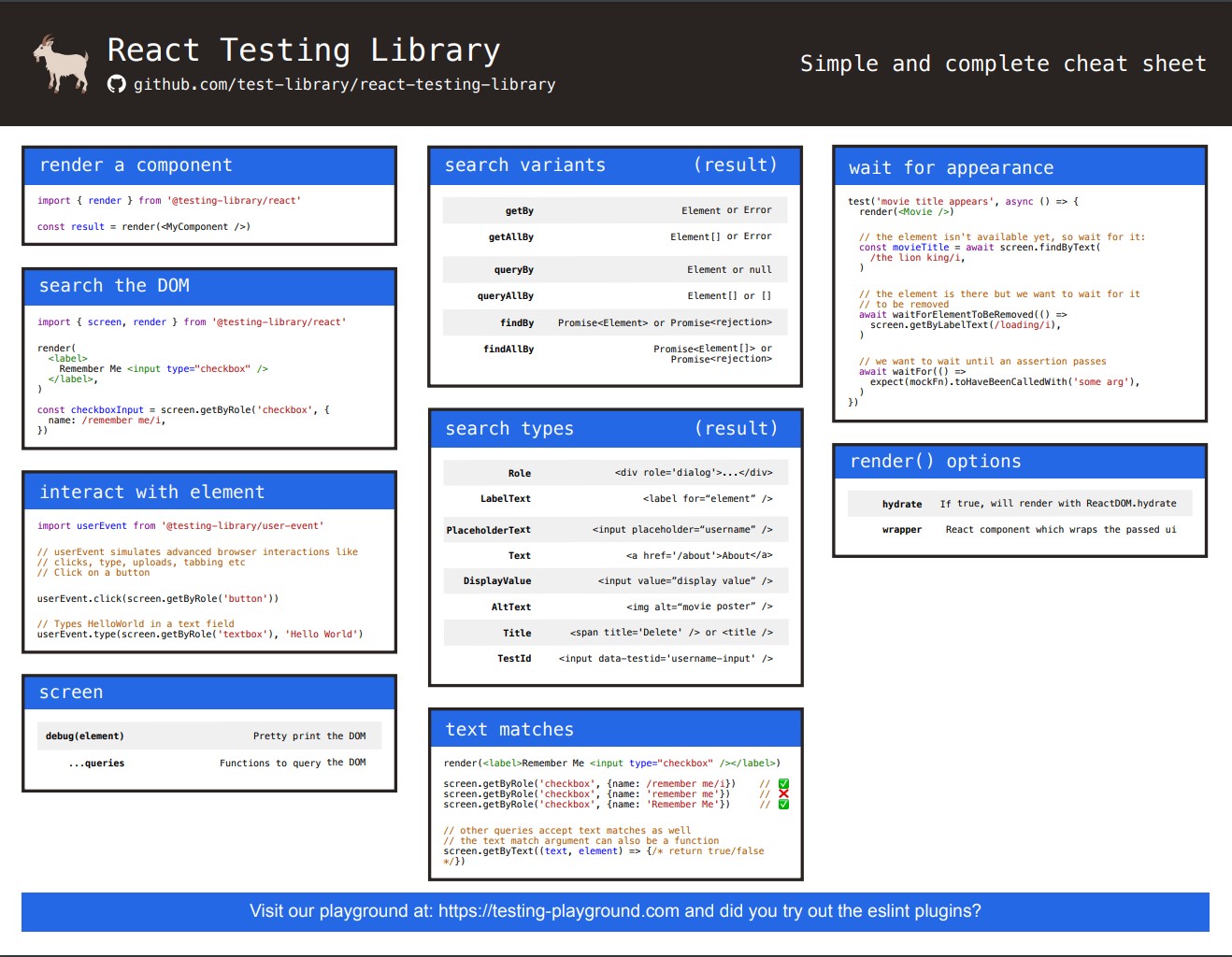1232x957 pixels.
Task: Click the 'const checkboxInput = screen.getByRole' line
Action: coord(183,410)
